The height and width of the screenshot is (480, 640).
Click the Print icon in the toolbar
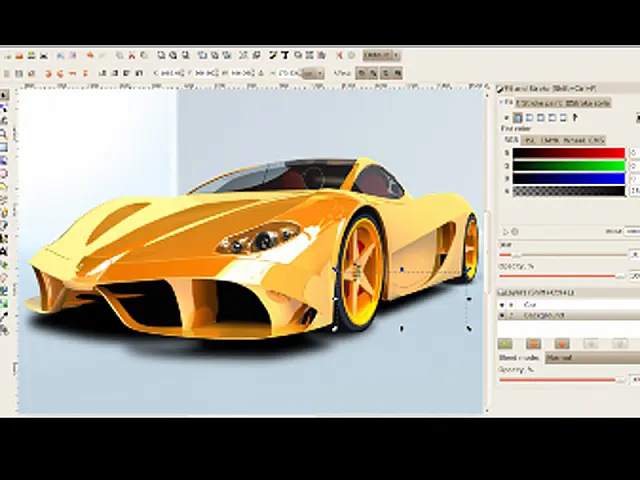43,56
